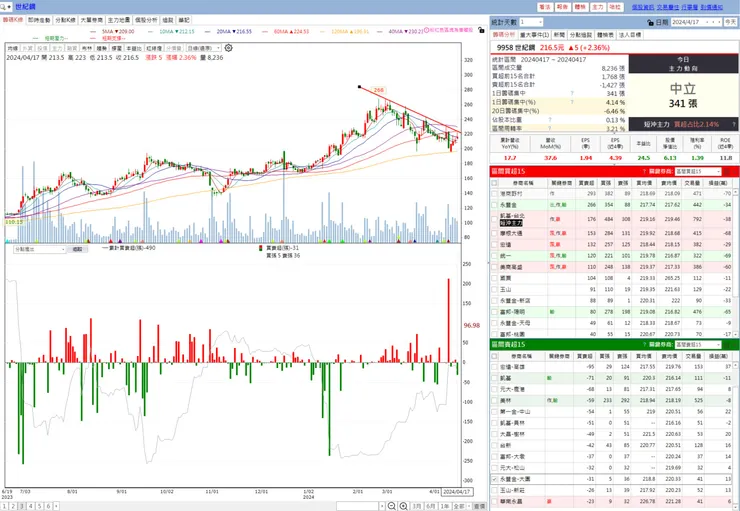Go to chart page 4
This screenshot has width=740, height=511.
click(x=31, y=506)
